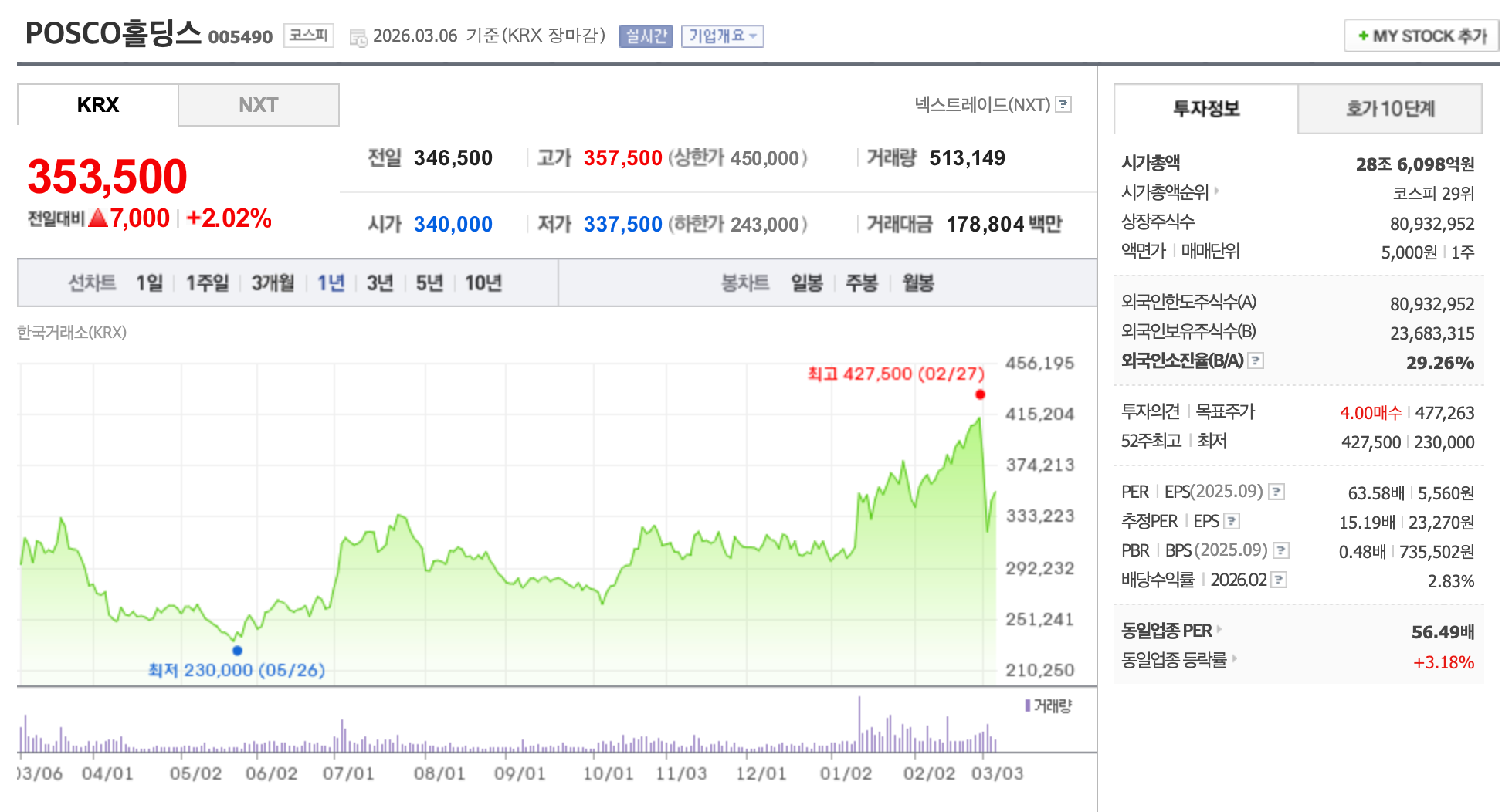This screenshot has height=812, width=1512.
Task: Click the 4.00매수 investment opinion value
Action: 1371,413
